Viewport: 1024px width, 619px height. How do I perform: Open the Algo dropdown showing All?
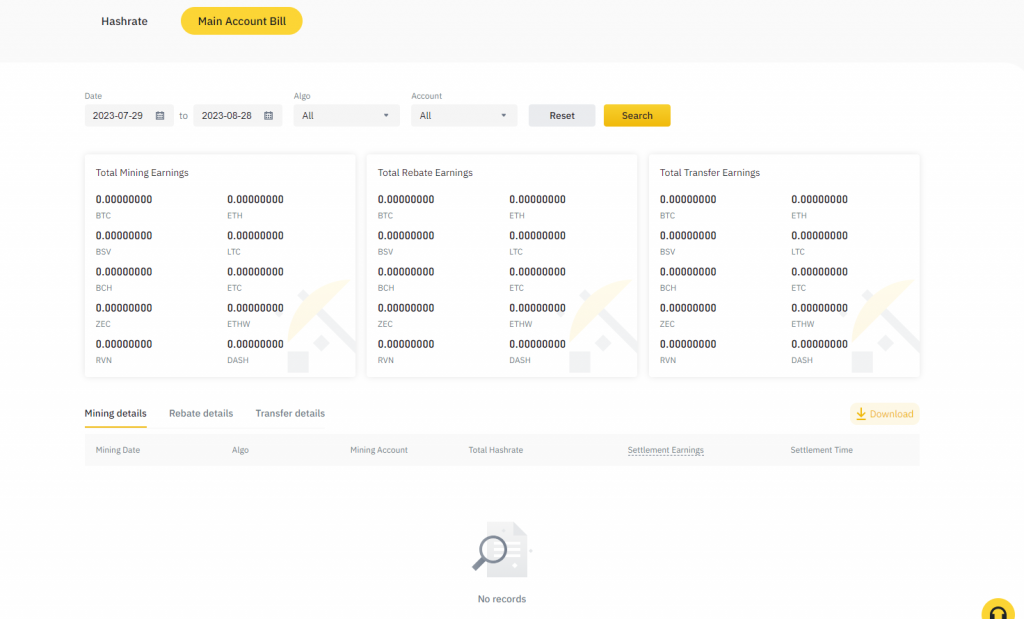pos(345,115)
